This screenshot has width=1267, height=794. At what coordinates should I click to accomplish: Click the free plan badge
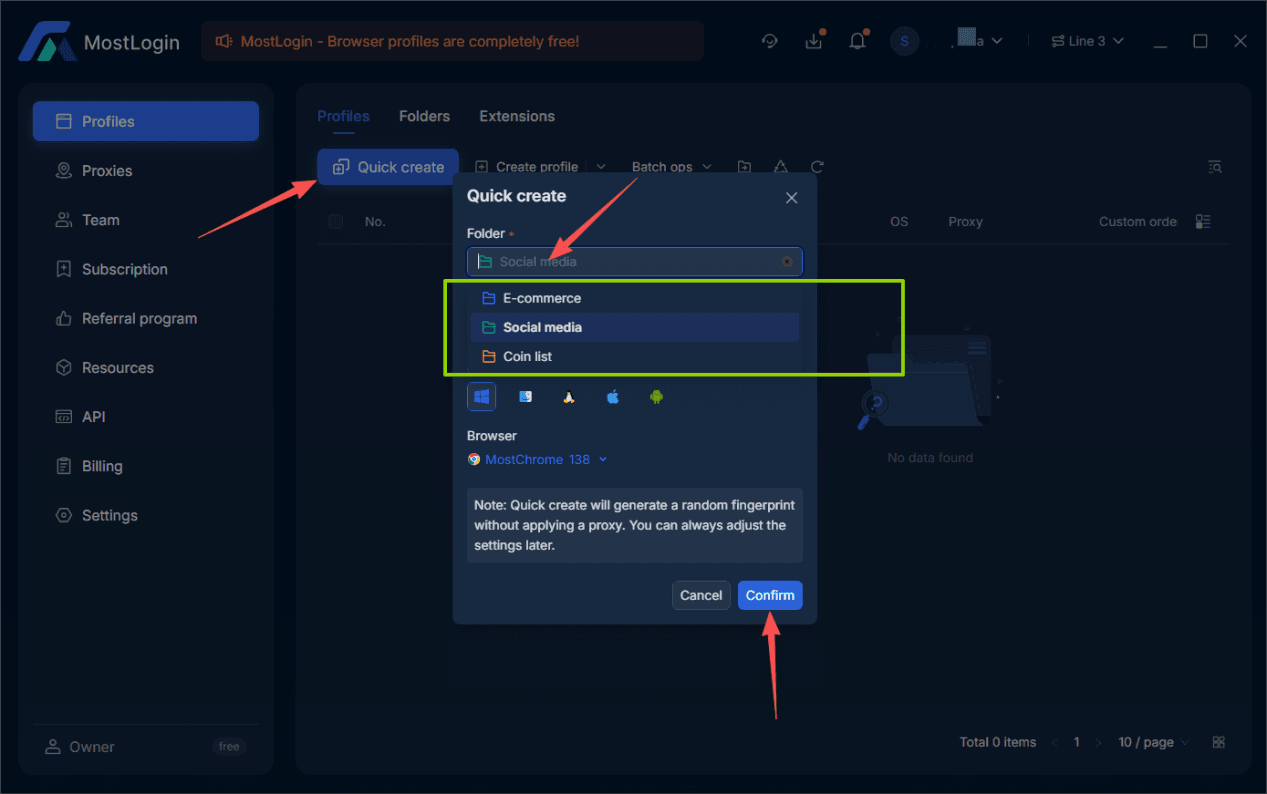coord(229,747)
